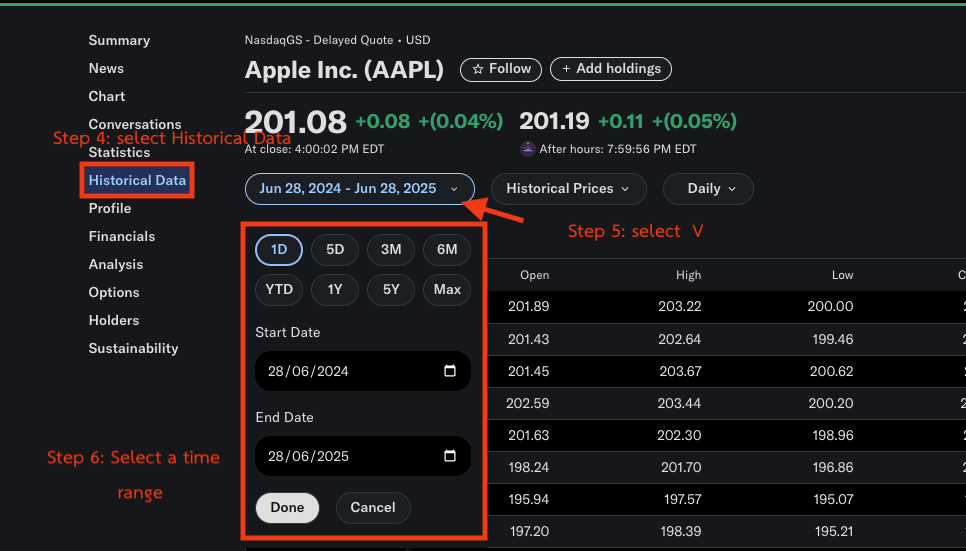This screenshot has height=551, width=966.
Task: Open the Statistics sidebar item
Action: pos(119,153)
